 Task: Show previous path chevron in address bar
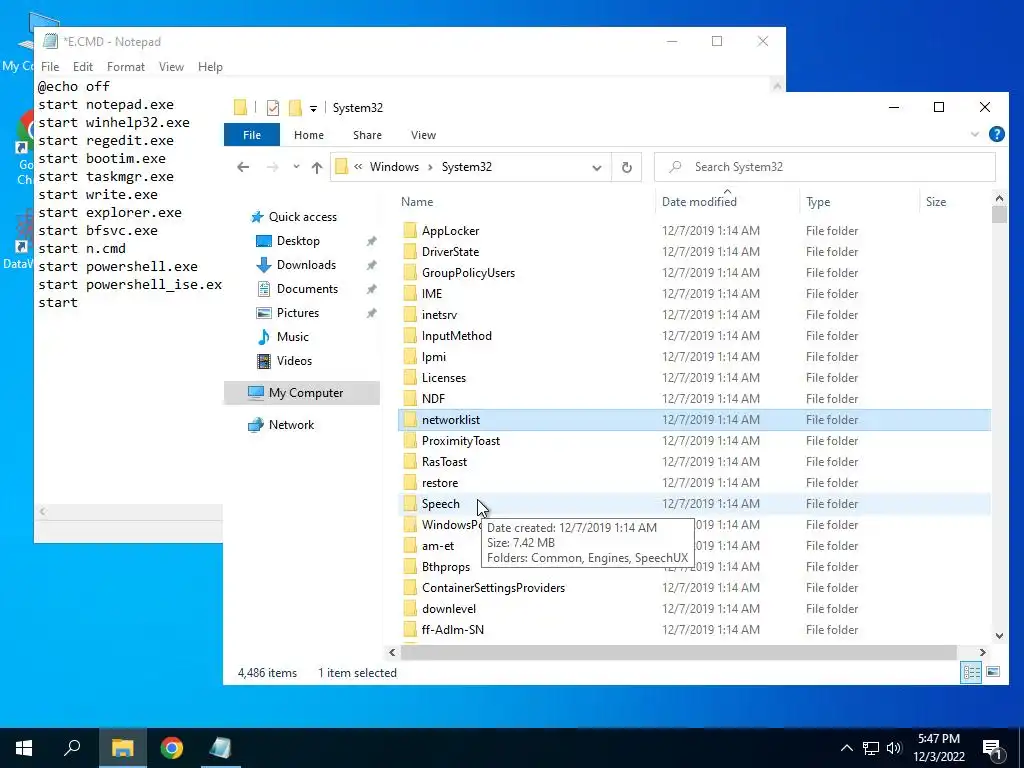pyautogui.click(x=358, y=167)
